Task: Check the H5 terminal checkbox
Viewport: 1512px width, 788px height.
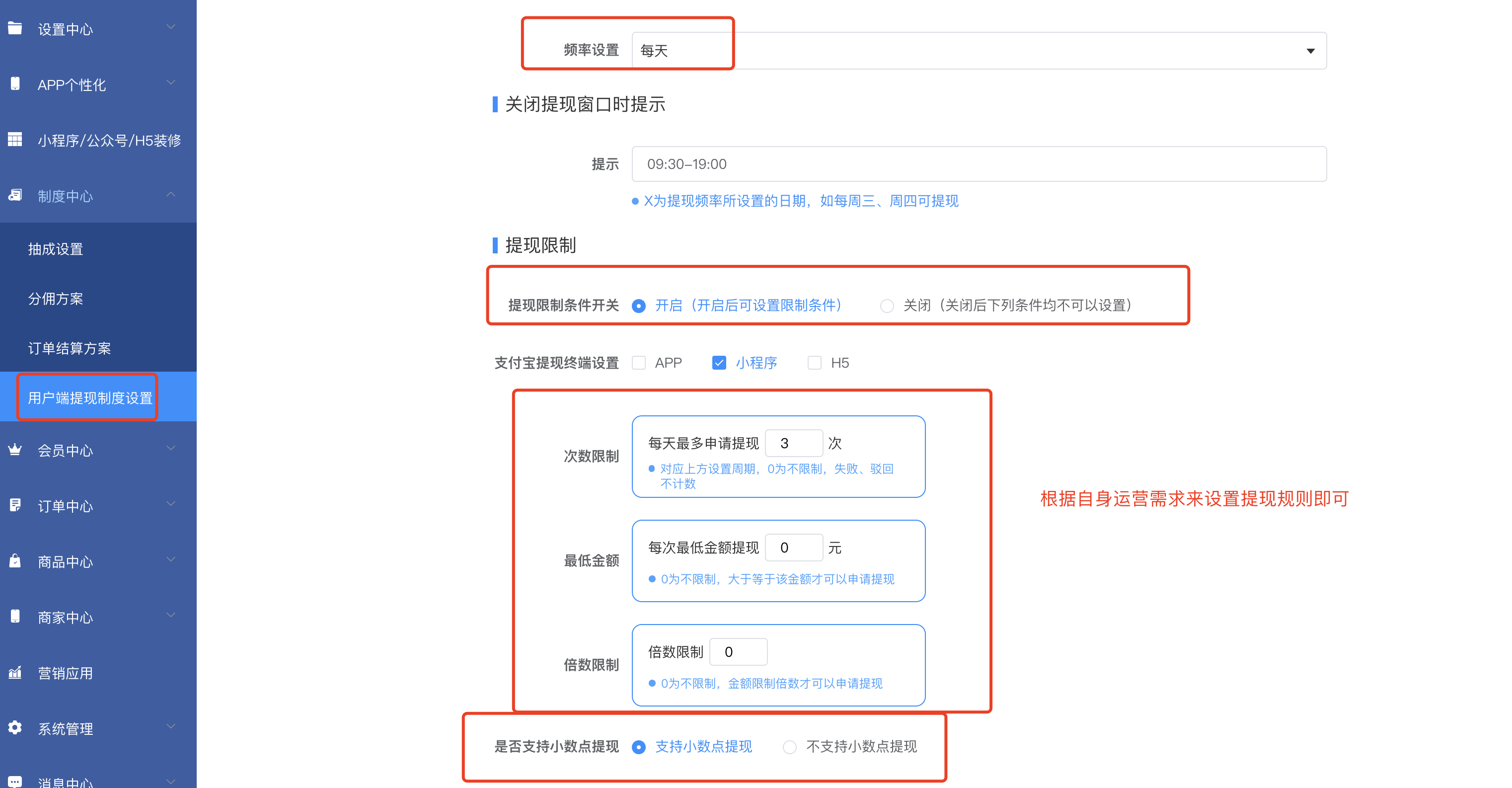Action: click(814, 363)
